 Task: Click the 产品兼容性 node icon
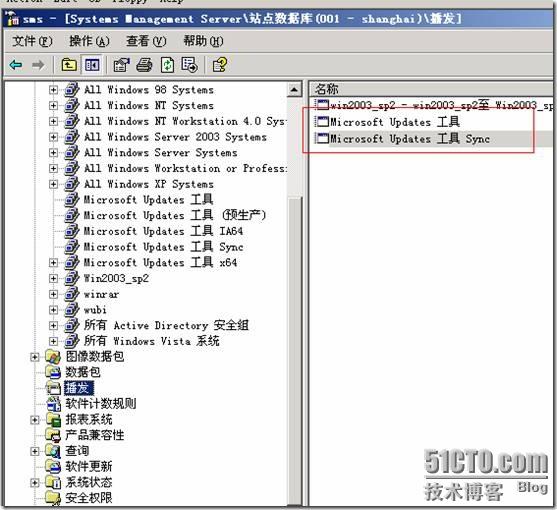pyautogui.click(x=53, y=435)
